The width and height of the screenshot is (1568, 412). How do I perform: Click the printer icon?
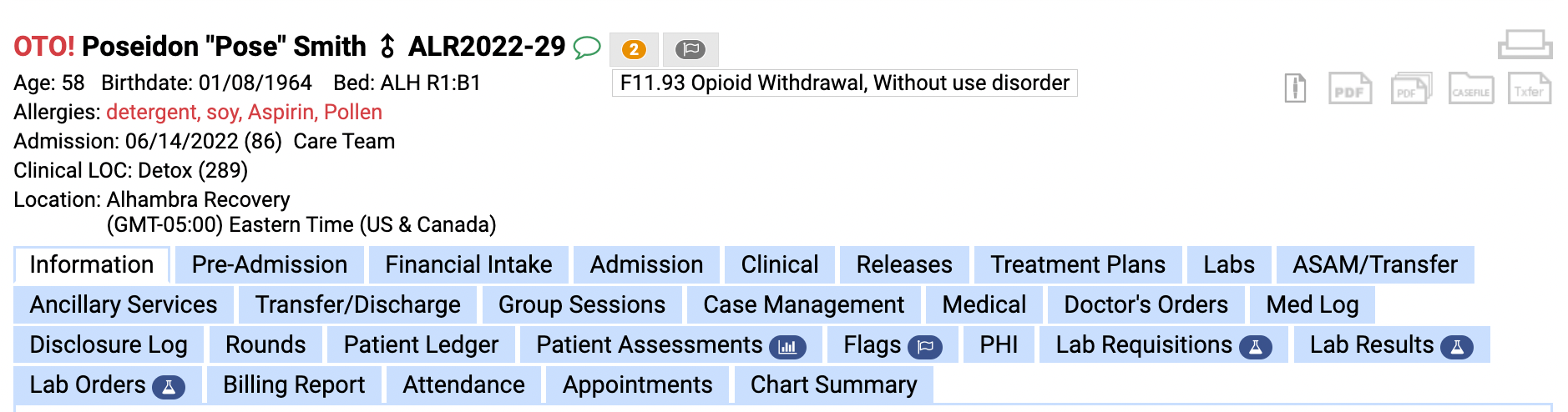(x=1525, y=44)
